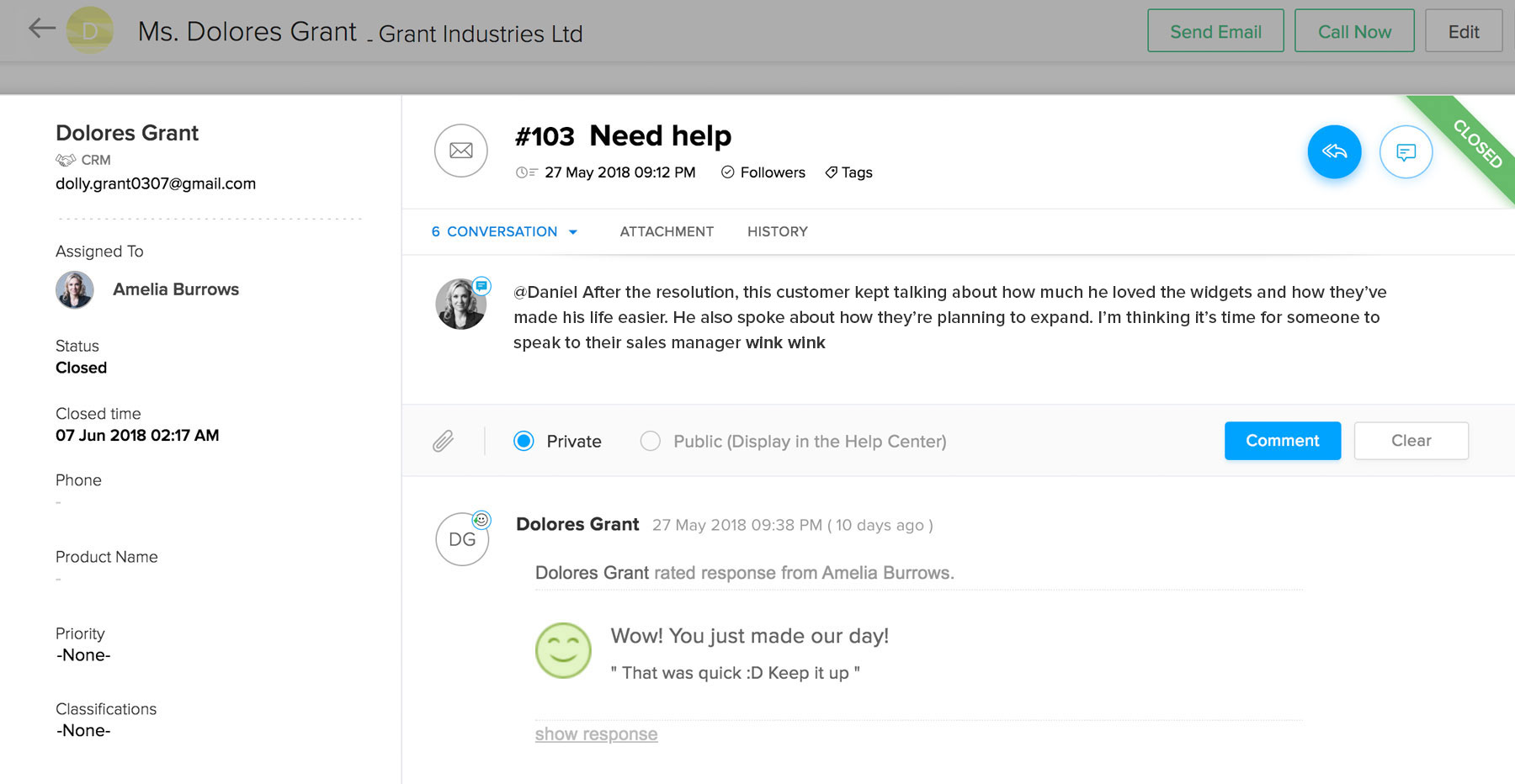
Task: Open the yellow D contact avatar
Action: [x=90, y=30]
